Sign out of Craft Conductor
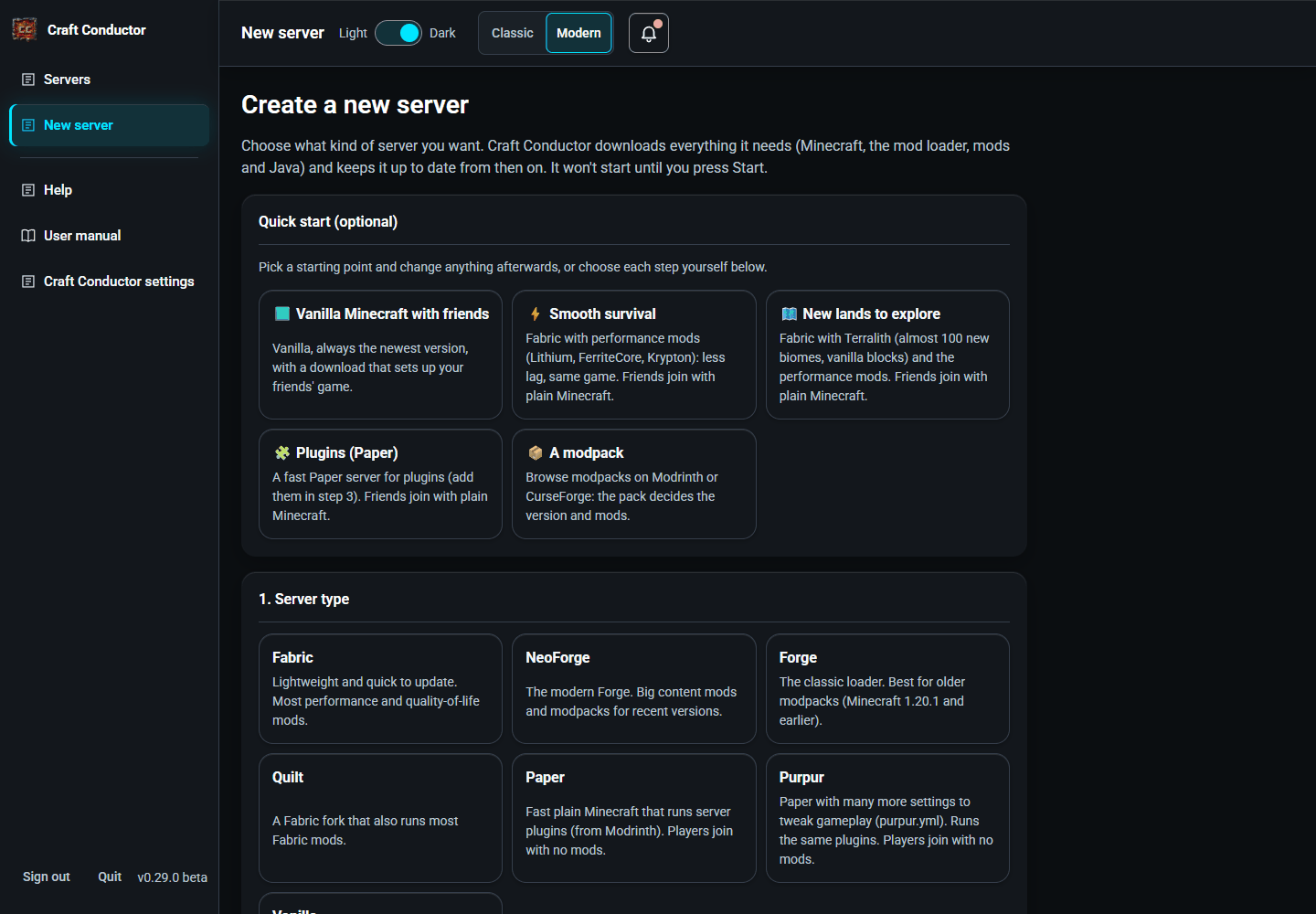Screen dimensions: 1316x914 click(47, 877)
